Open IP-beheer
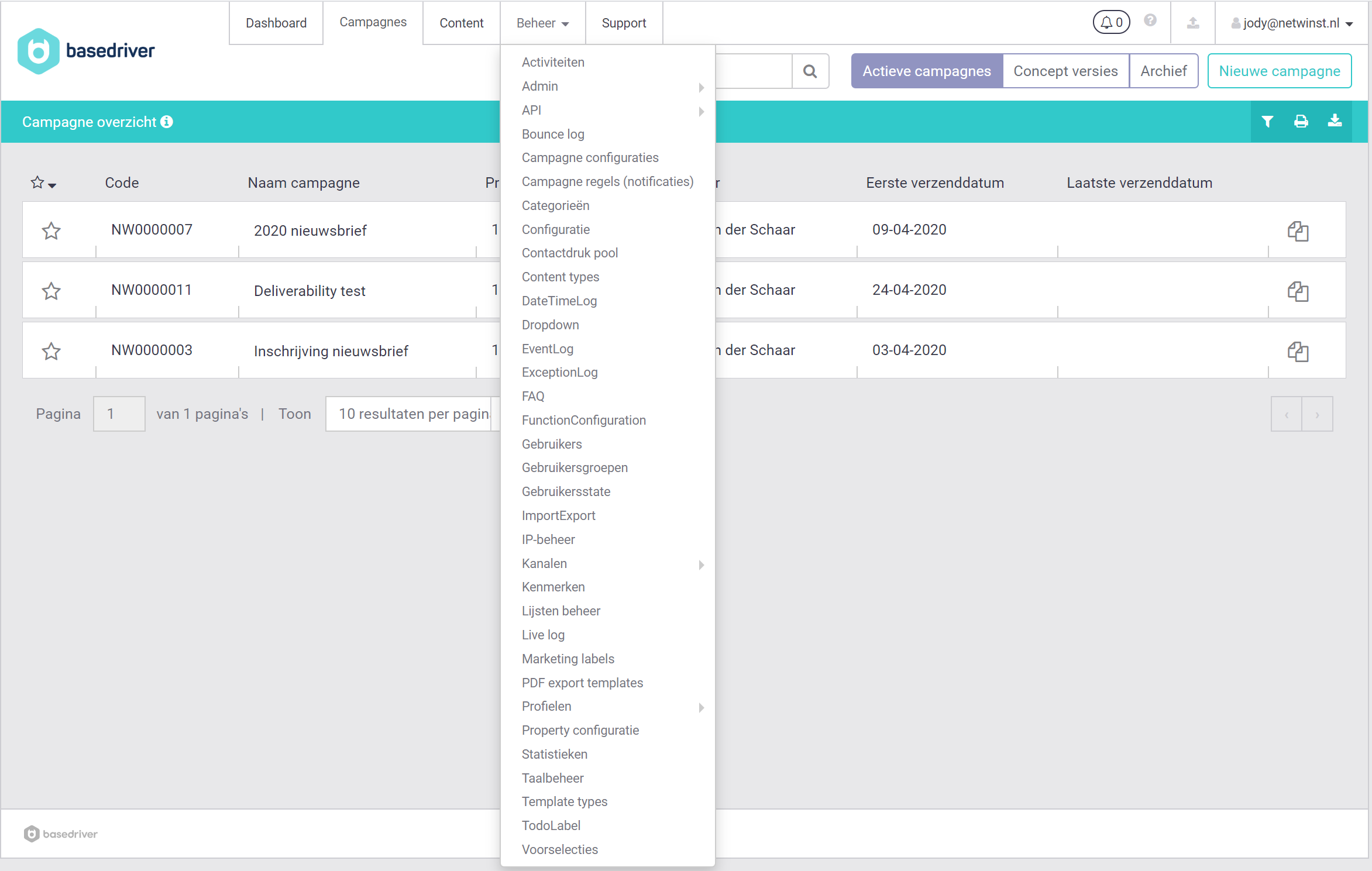Image resolution: width=1372 pixels, height=871 pixels. tap(548, 540)
